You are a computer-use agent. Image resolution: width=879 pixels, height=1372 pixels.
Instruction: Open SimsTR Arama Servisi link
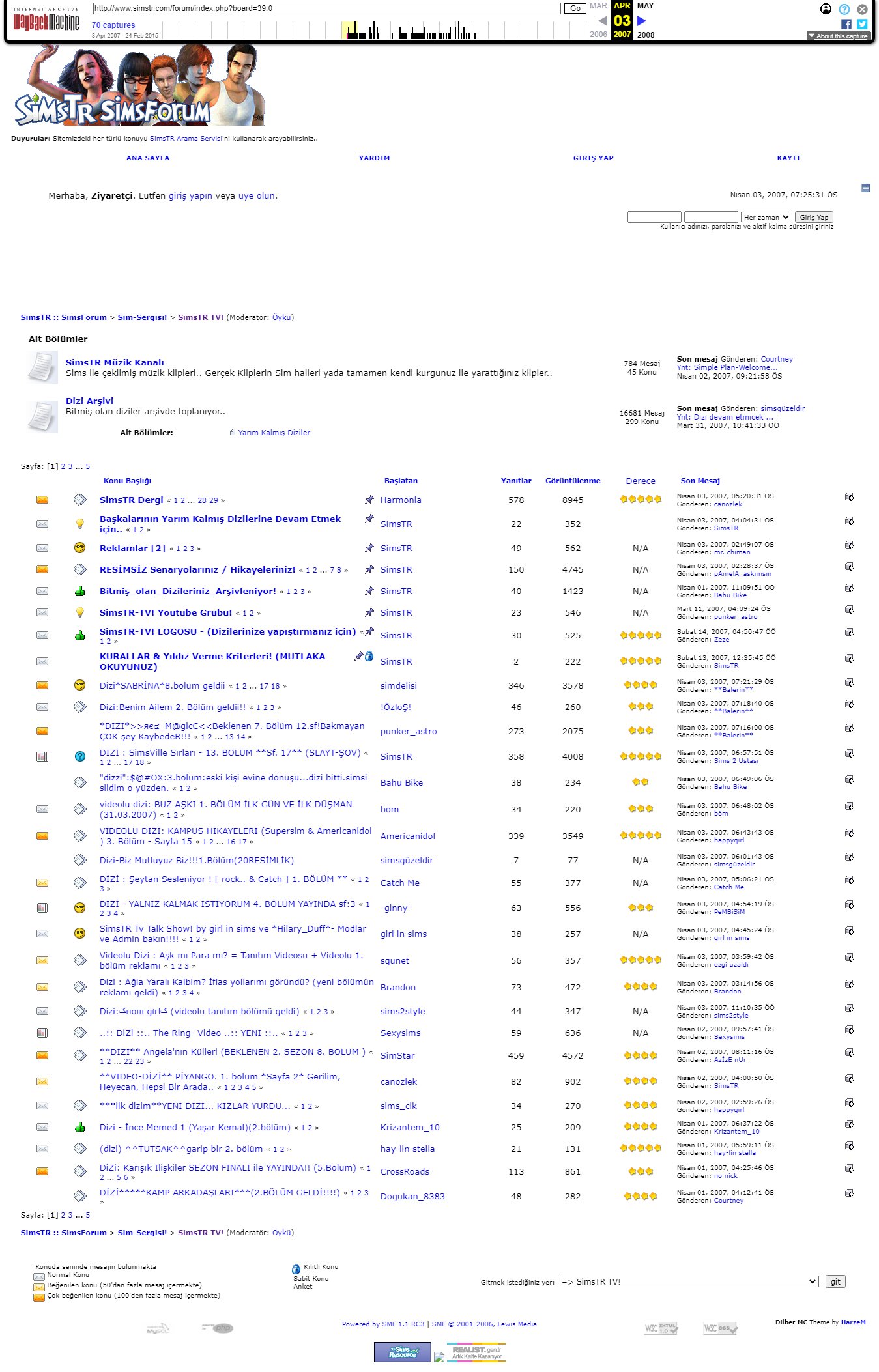tap(187, 138)
